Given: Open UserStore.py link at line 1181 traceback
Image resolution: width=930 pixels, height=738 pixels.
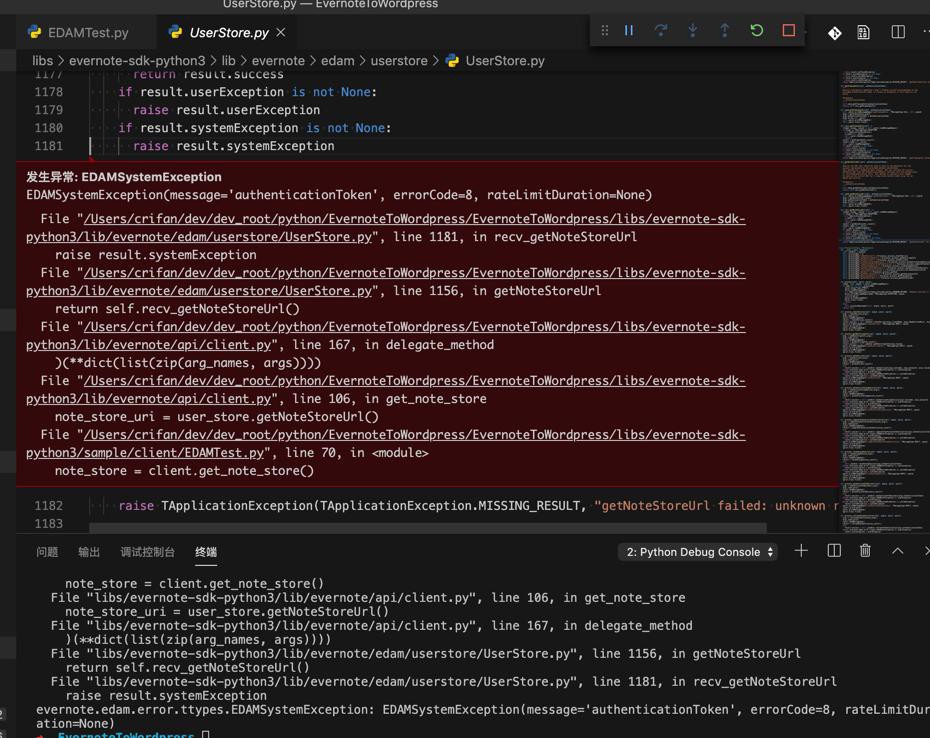Looking at the screenshot, I should pos(386,227).
